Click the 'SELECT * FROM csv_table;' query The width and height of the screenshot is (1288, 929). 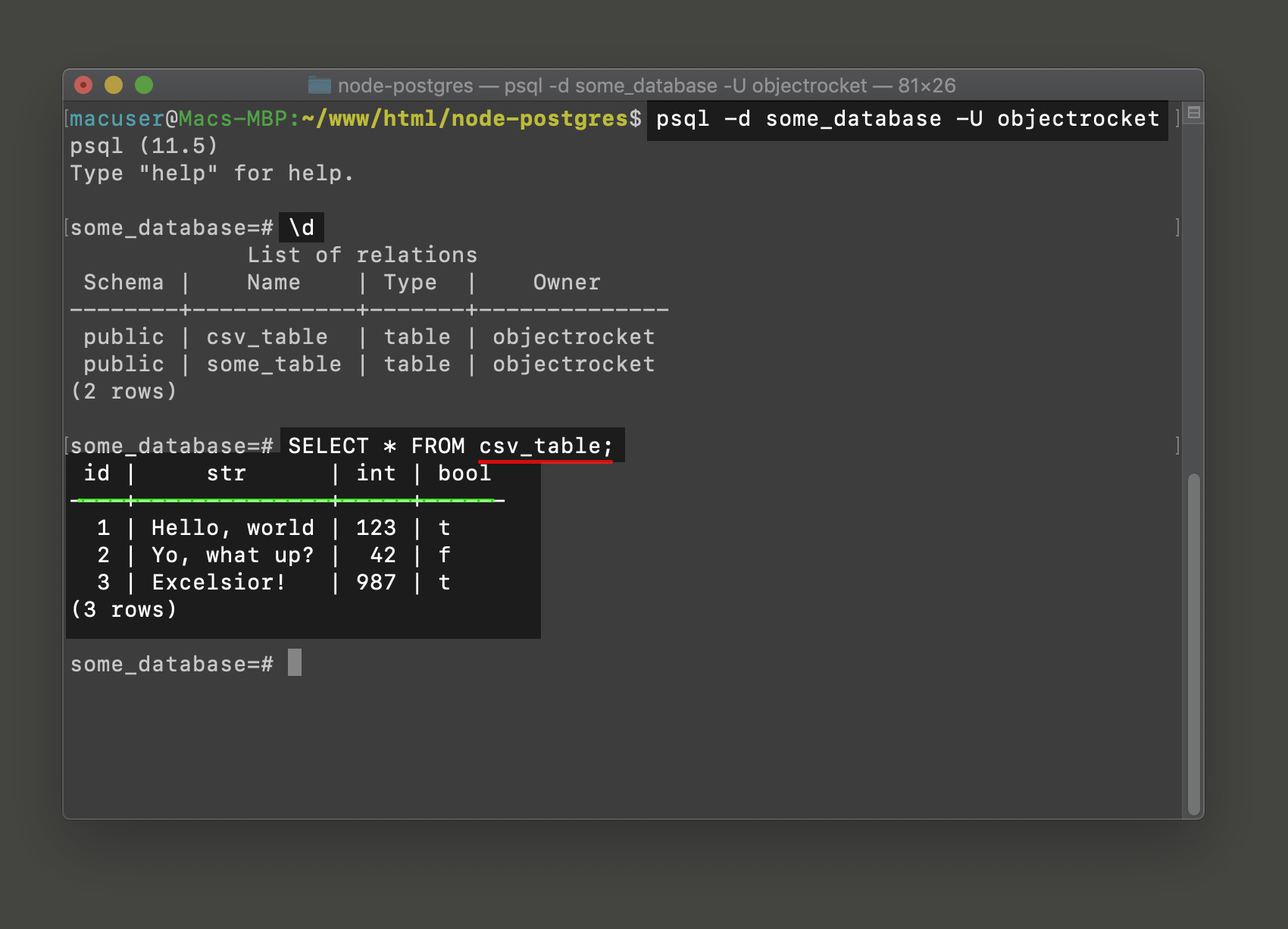click(451, 446)
